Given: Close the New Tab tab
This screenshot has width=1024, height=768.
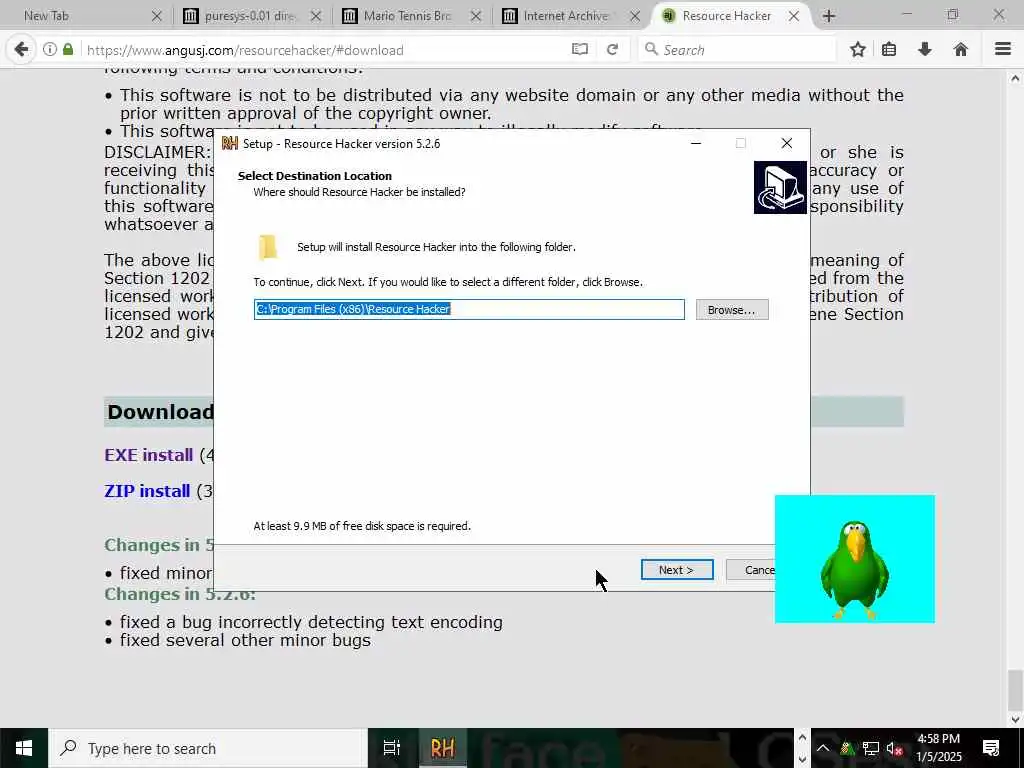Looking at the screenshot, I should (156, 16).
